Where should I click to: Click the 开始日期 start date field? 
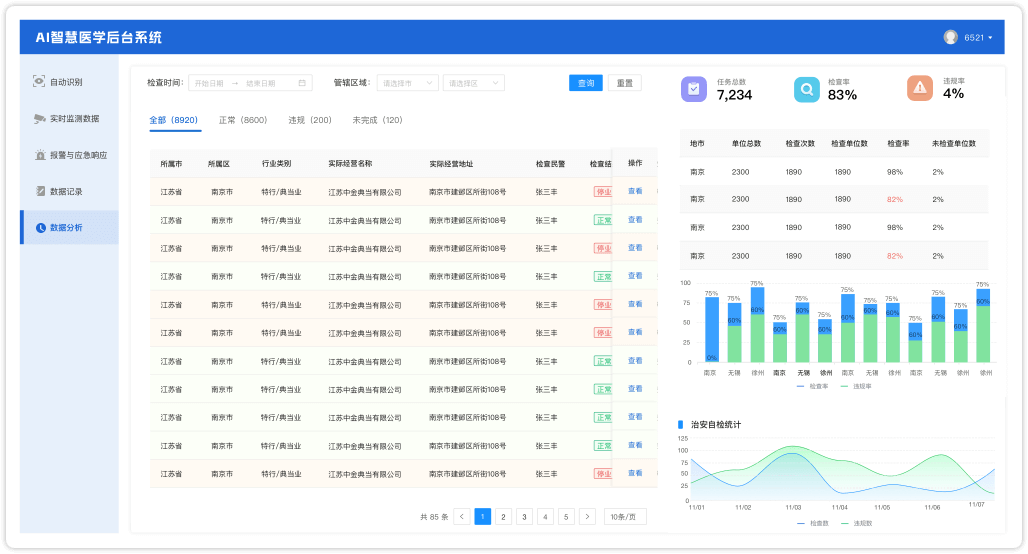click(209, 83)
